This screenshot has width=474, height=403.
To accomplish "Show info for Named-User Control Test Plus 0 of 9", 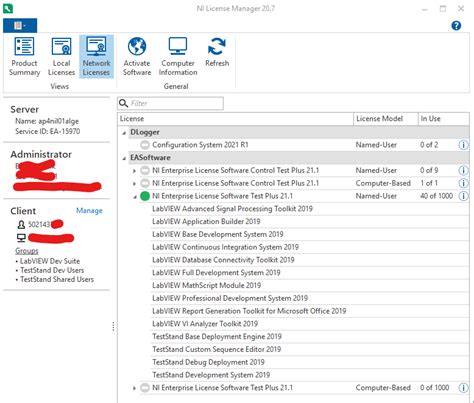I will 463,170.
